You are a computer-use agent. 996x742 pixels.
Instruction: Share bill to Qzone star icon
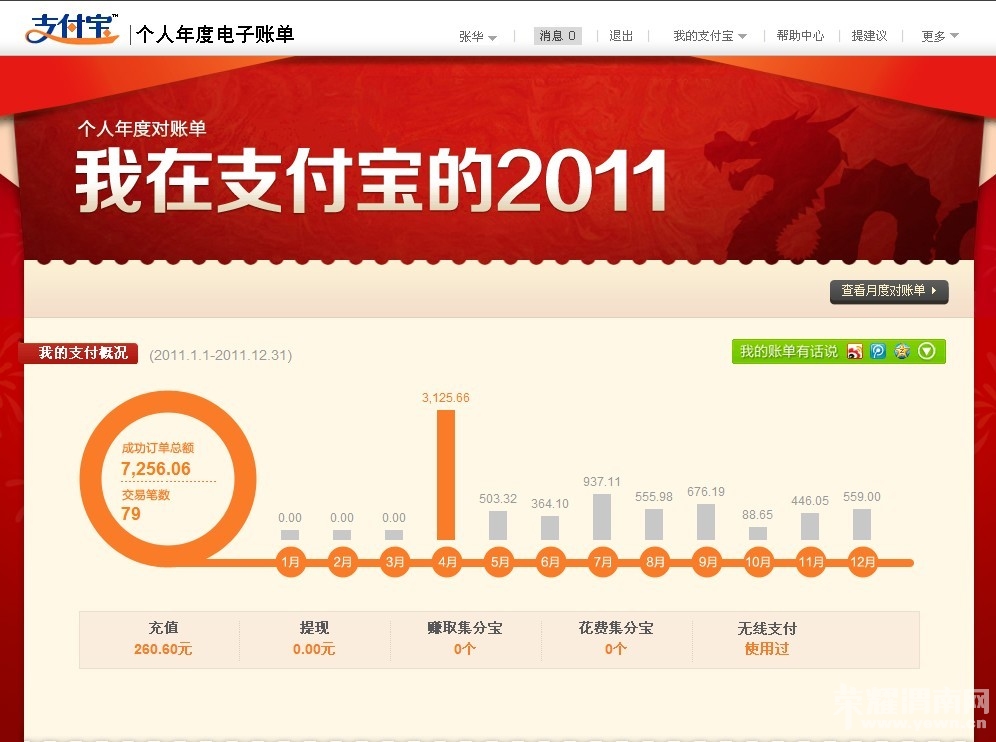tap(902, 351)
